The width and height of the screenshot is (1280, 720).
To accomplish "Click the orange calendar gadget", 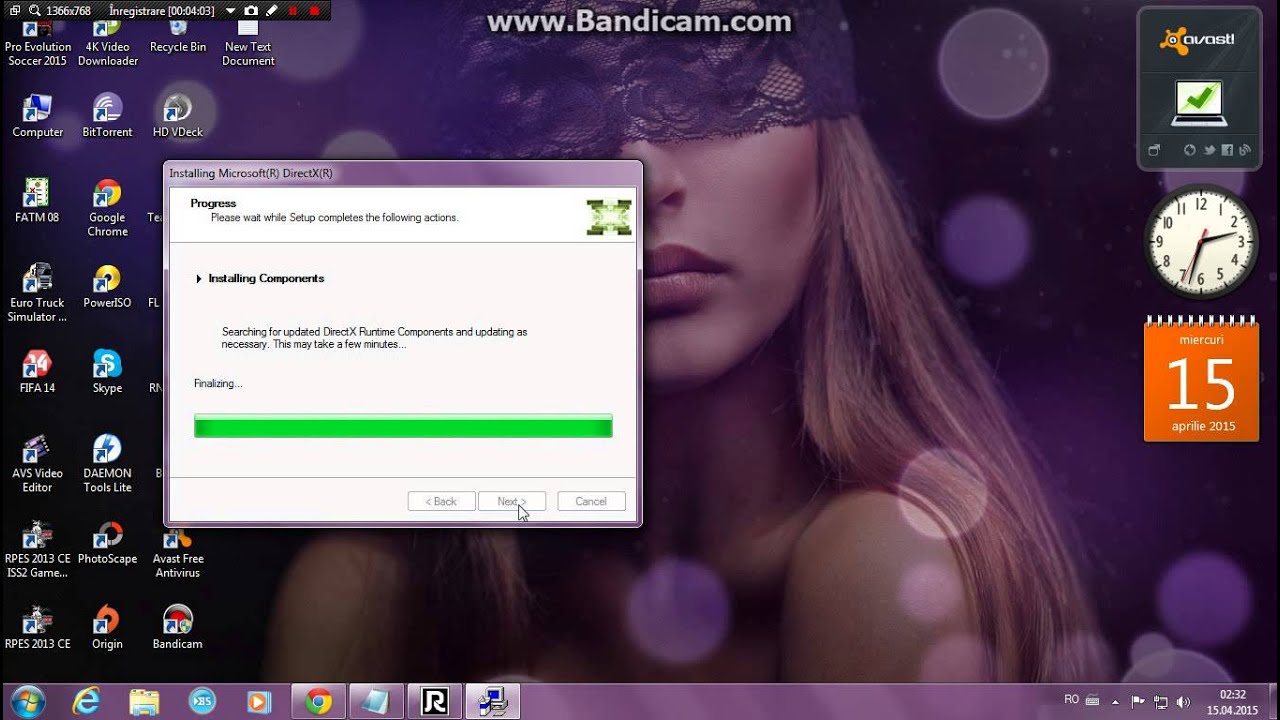I will tap(1201, 380).
